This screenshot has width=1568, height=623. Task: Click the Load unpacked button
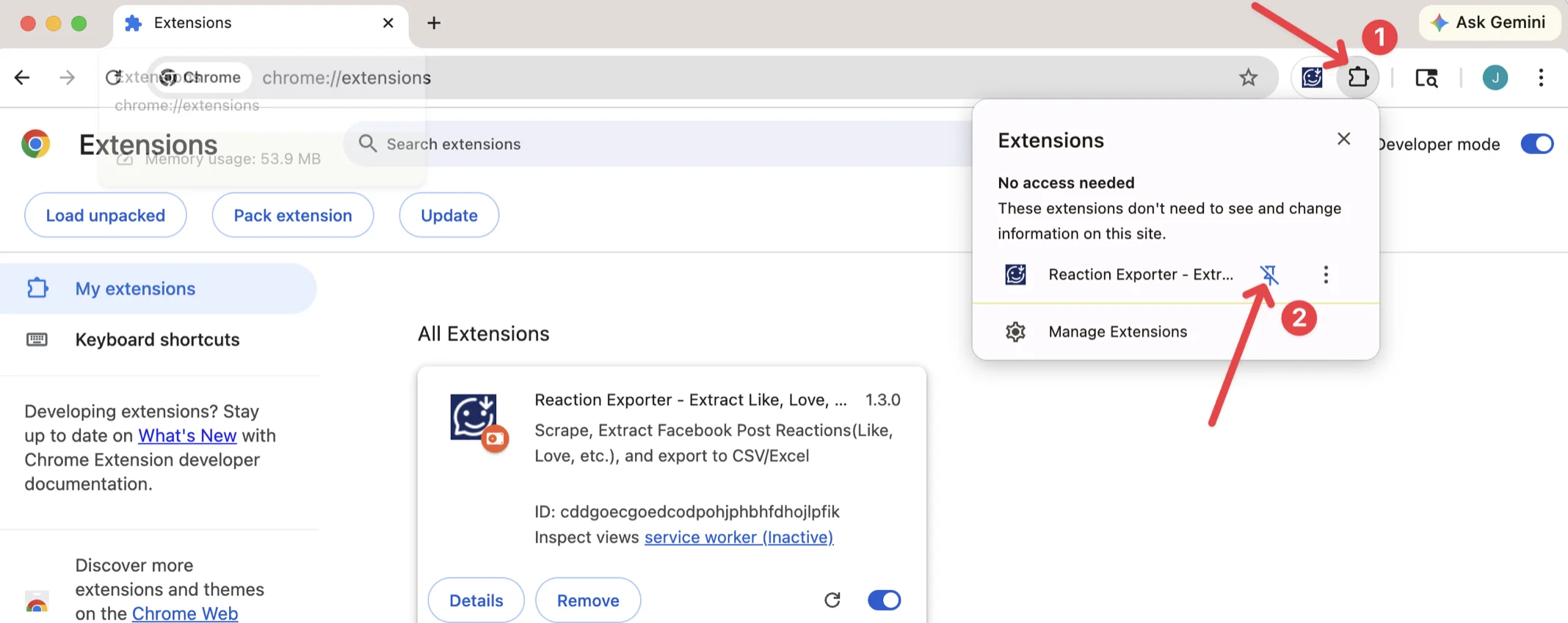coord(106,215)
